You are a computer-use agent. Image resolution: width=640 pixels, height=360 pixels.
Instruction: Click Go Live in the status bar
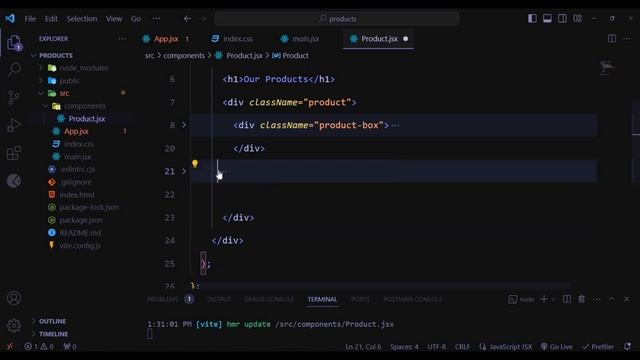(557, 347)
